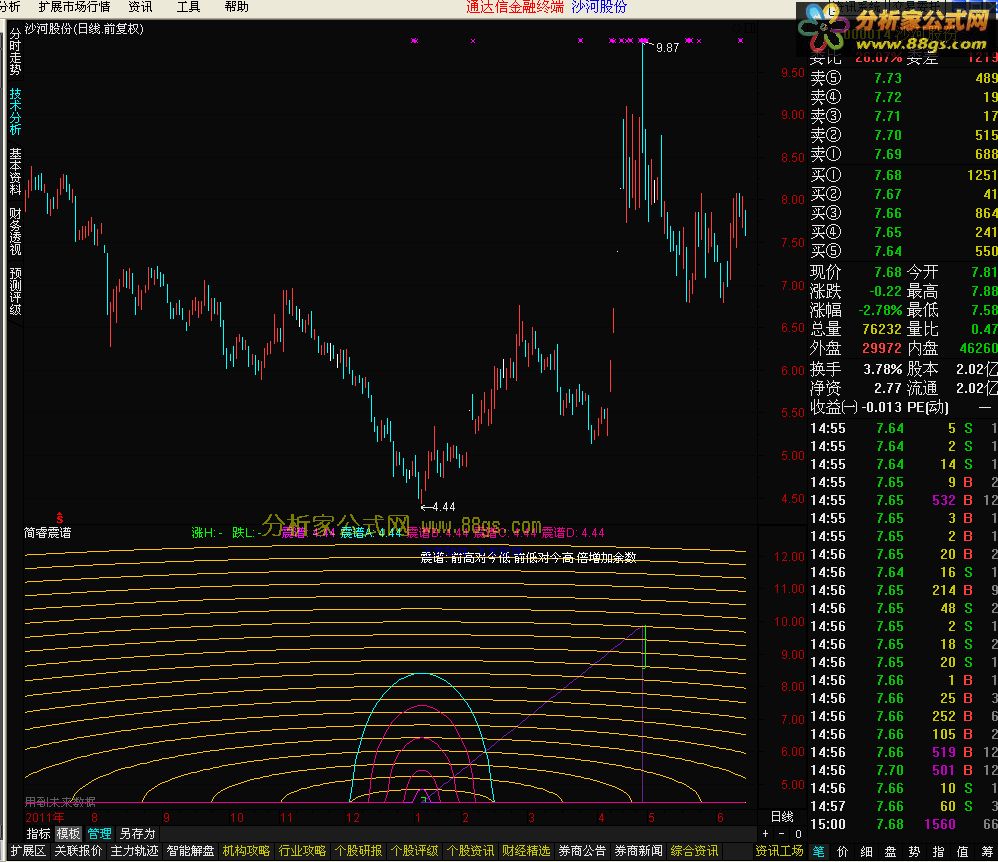This screenshot has height=862, width=998.
Task: Click the 净资 2.77 value
Action: [887, 388]
